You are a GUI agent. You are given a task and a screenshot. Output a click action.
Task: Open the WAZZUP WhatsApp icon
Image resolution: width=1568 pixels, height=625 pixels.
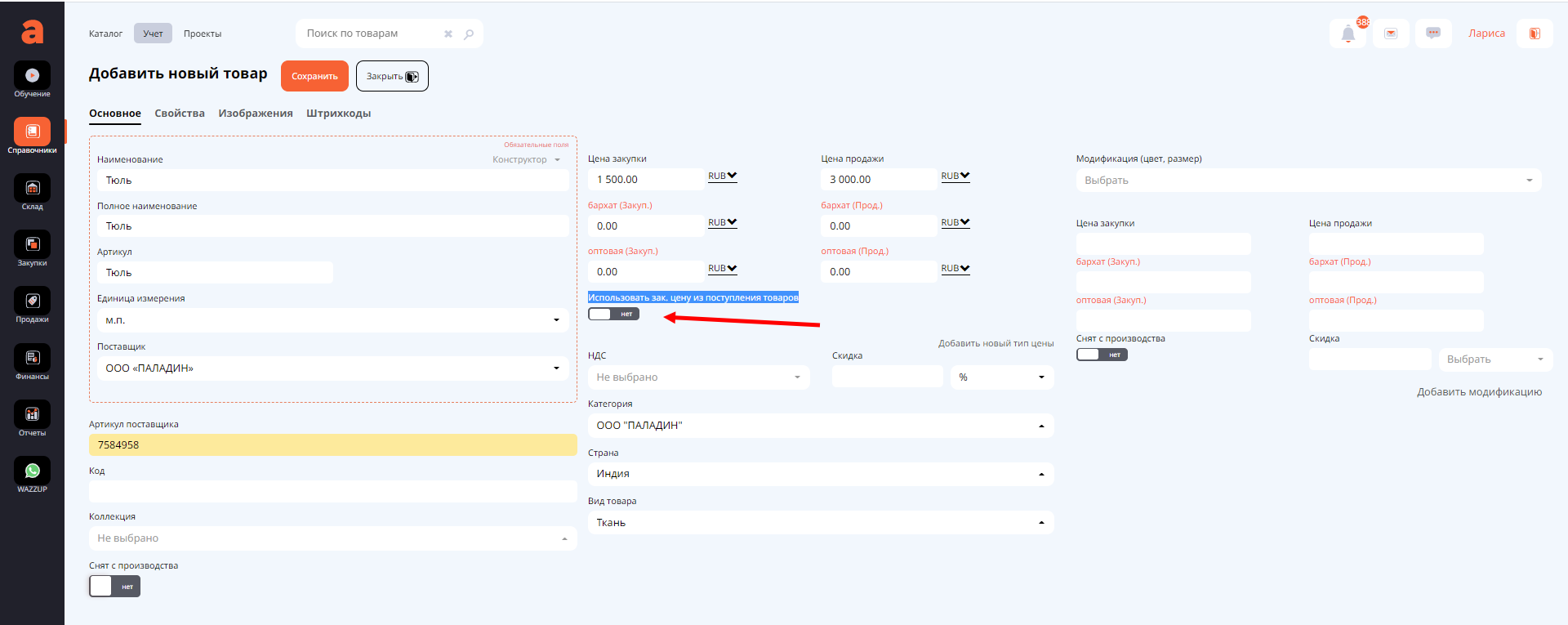[x=32, y=471]
